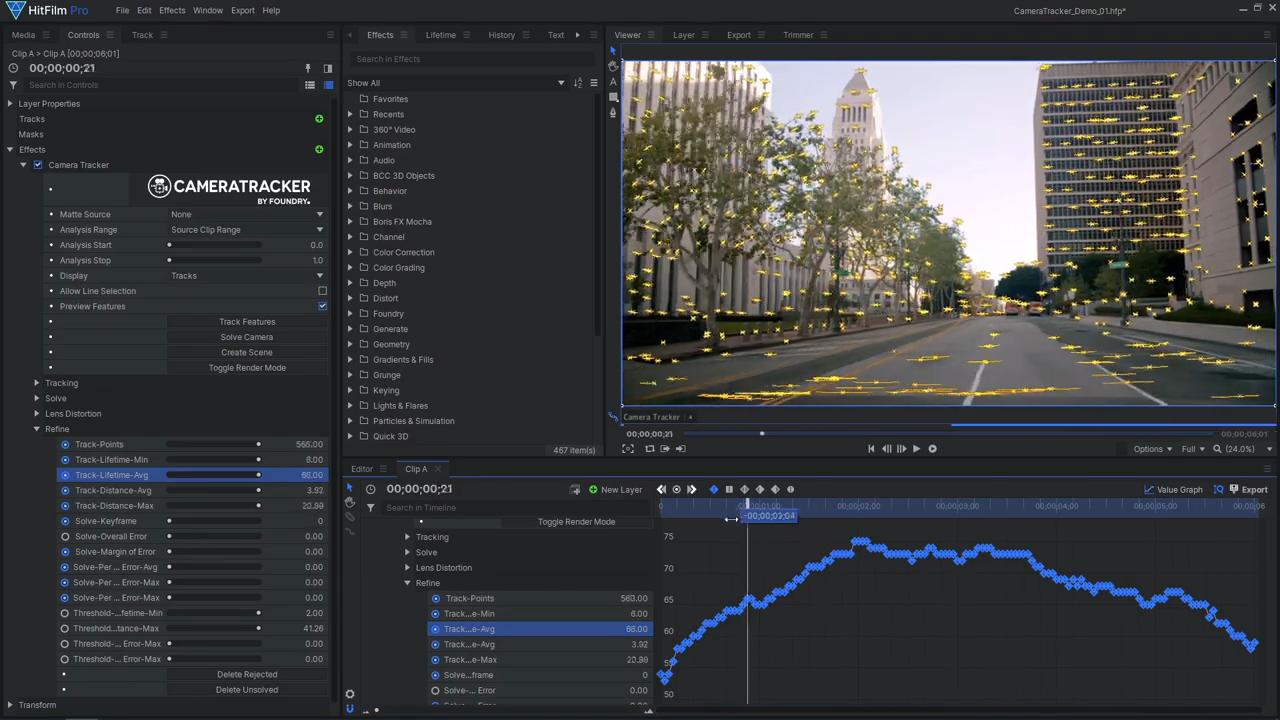Expand the Tracking section in Controls
1280x720 pixels.
click(37, 383)
